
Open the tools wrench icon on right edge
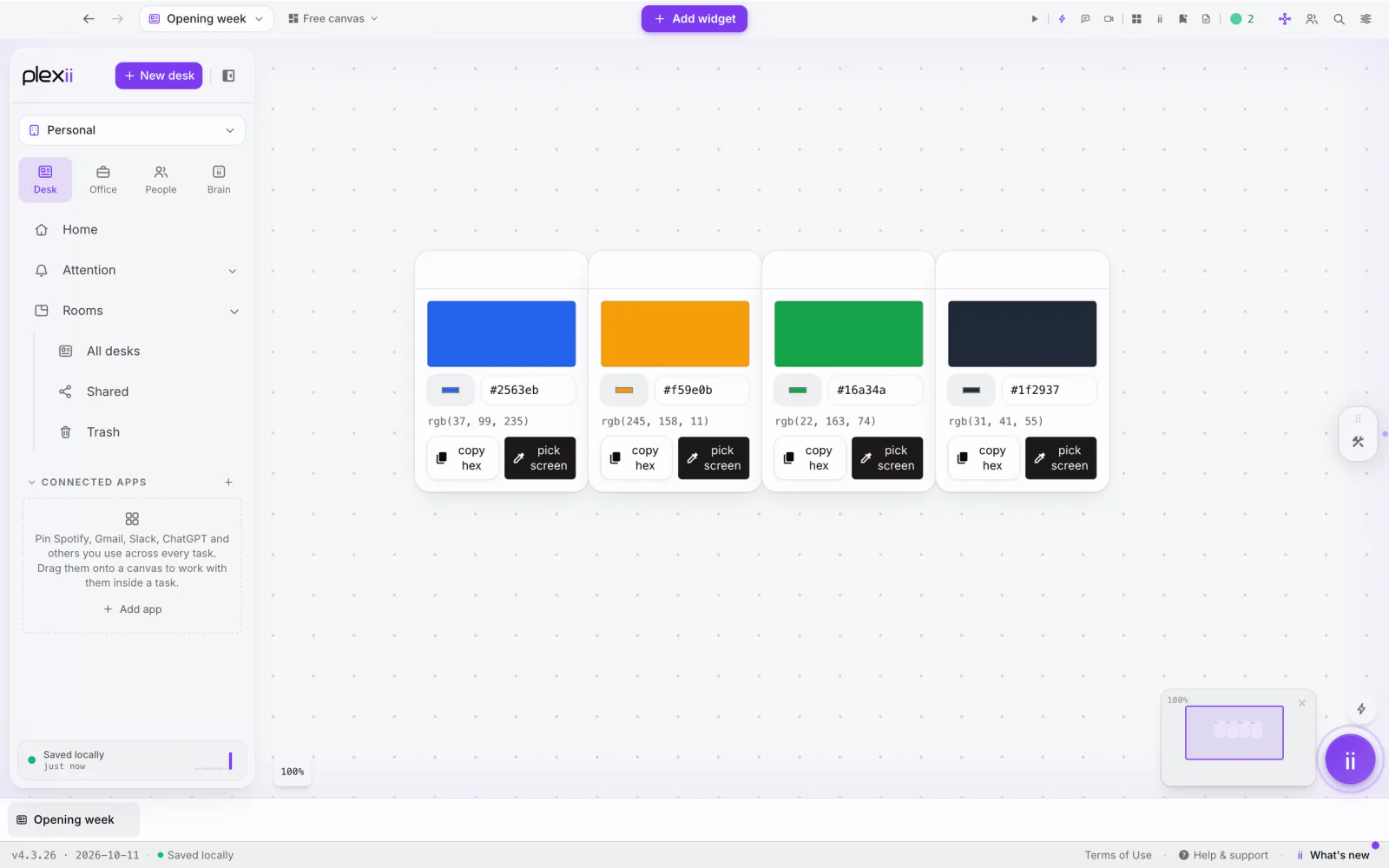pyautogui.click(x=1358, y=442)
